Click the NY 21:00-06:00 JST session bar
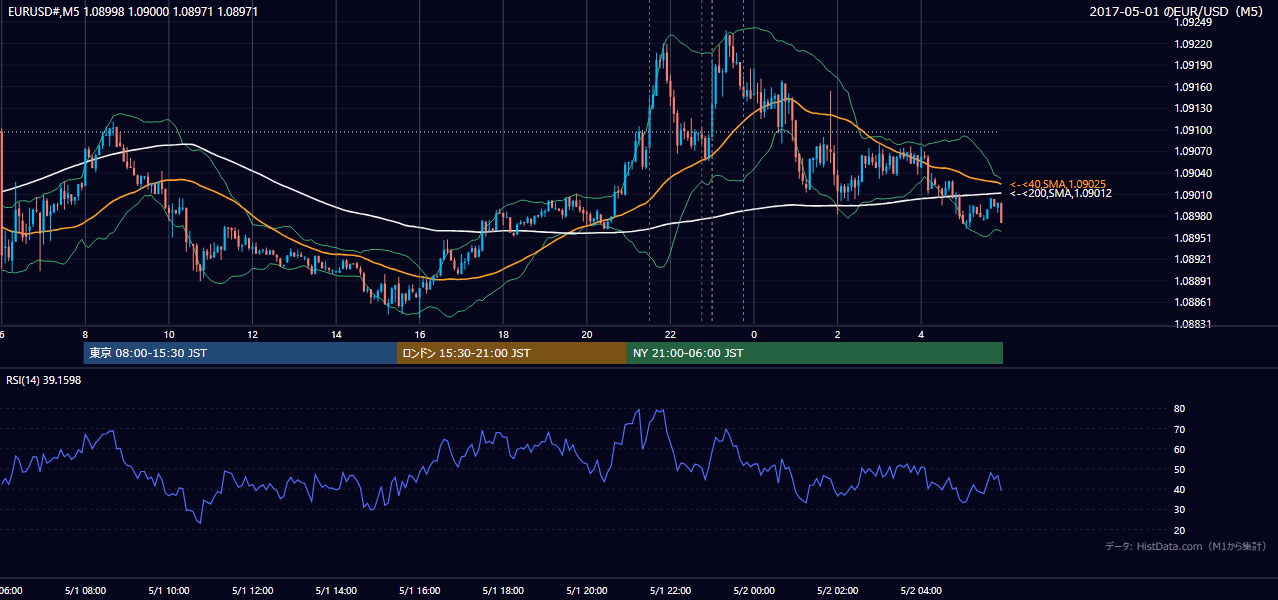This screenshot has height=600, width=1278. pyautogui.click(x=815, y=353)
